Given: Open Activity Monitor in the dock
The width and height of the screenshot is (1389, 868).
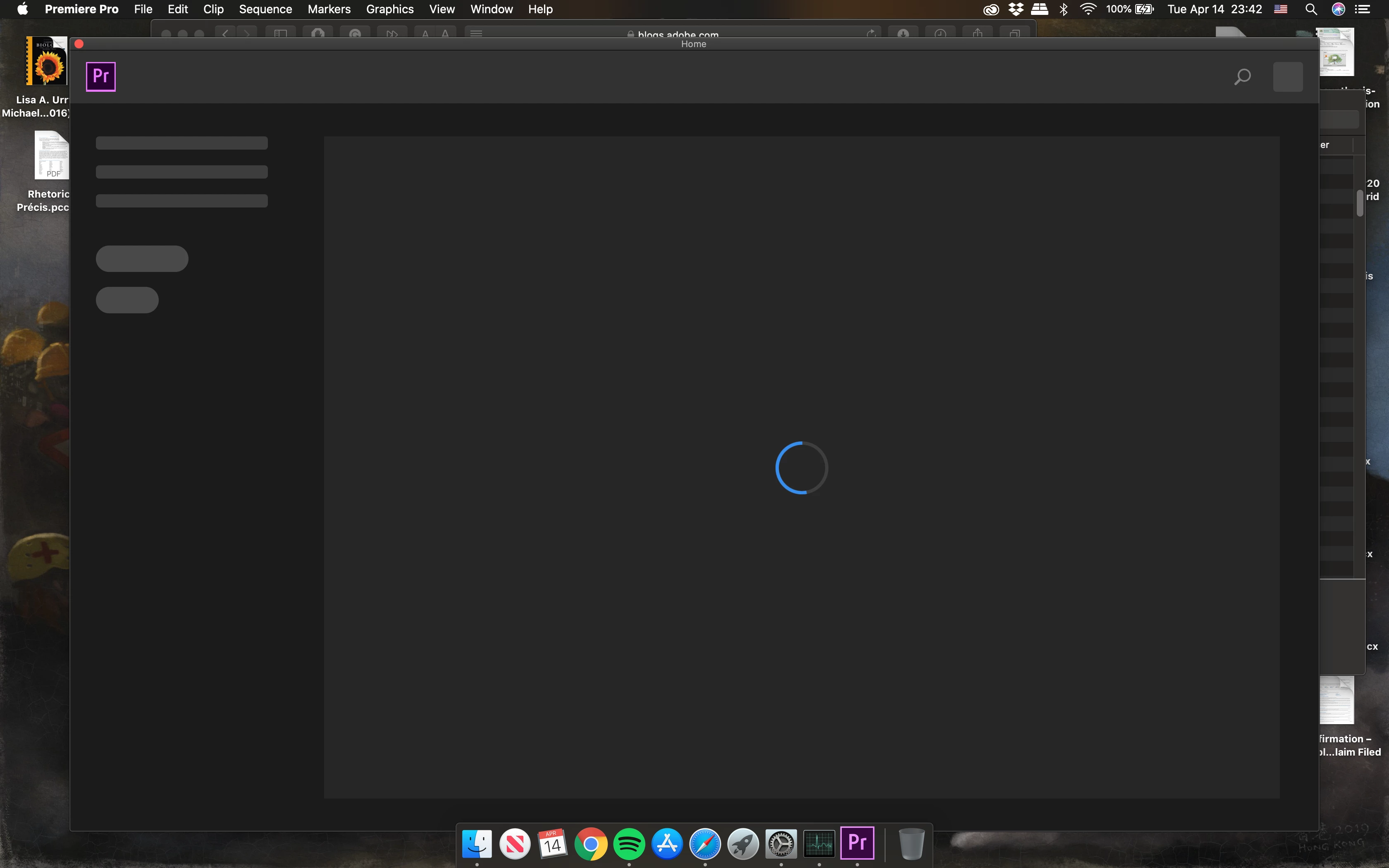Looking at the screenshot, I should pos(819,844).
